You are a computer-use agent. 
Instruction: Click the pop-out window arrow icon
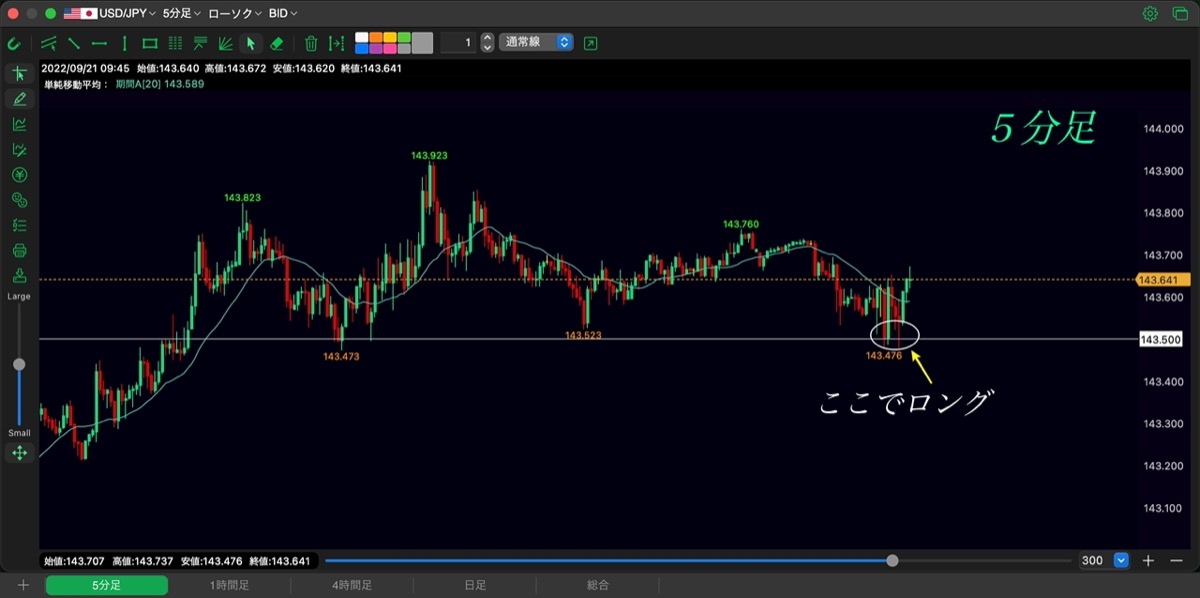[x=590, y=43]
